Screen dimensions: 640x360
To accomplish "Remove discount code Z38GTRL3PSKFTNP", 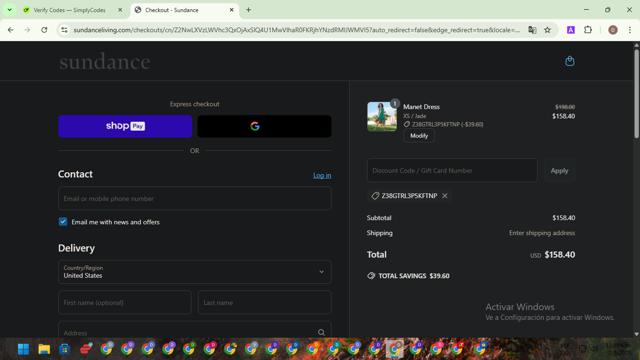I will (444, 196).
